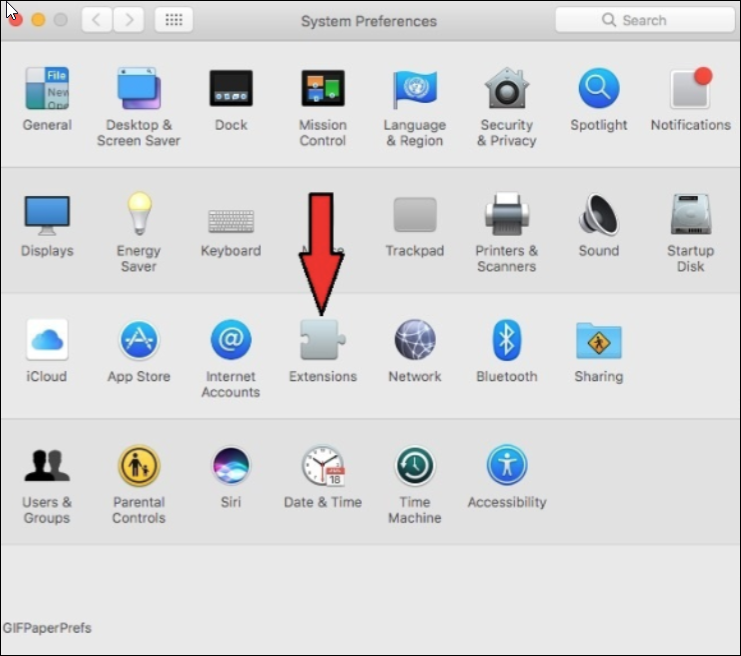Open Network settings
This screenshot has height=656, width=741.
pos(415,339)
